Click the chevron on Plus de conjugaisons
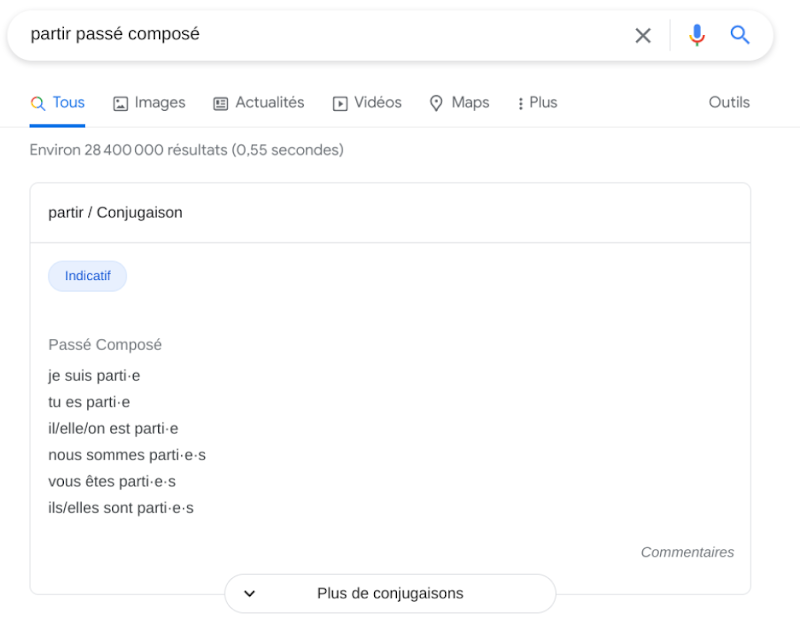This screenshot has width=800, height=631. pos(249,593)
